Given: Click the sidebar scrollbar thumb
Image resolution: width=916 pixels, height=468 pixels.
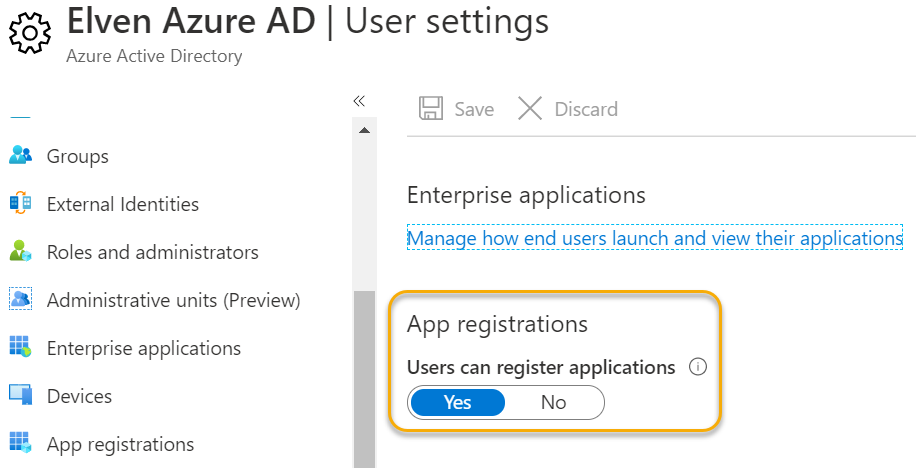Looking at the screenshot, I should point(365,380).
